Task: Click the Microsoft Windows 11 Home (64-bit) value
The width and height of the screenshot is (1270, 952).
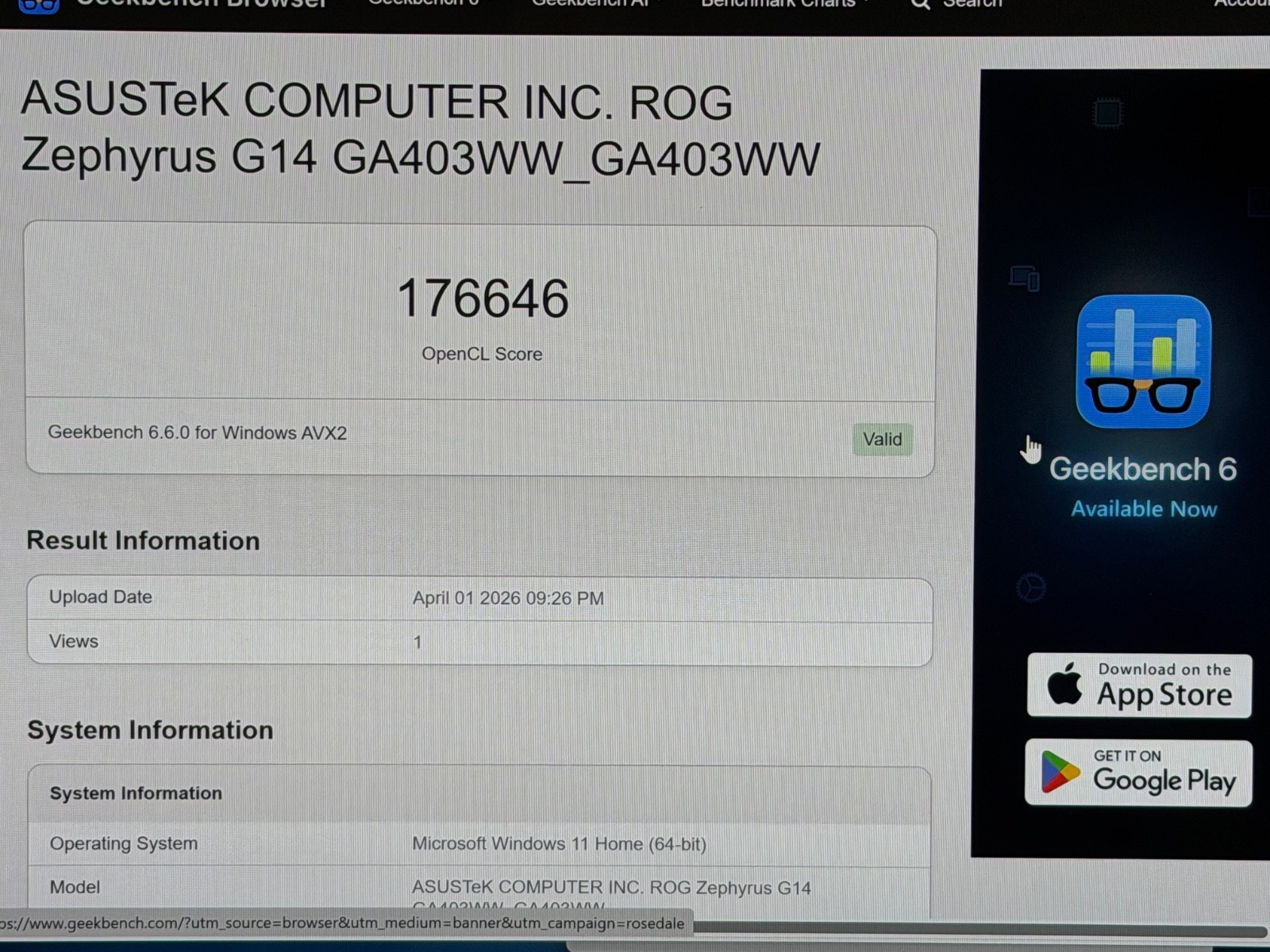Action: (559, 844)
